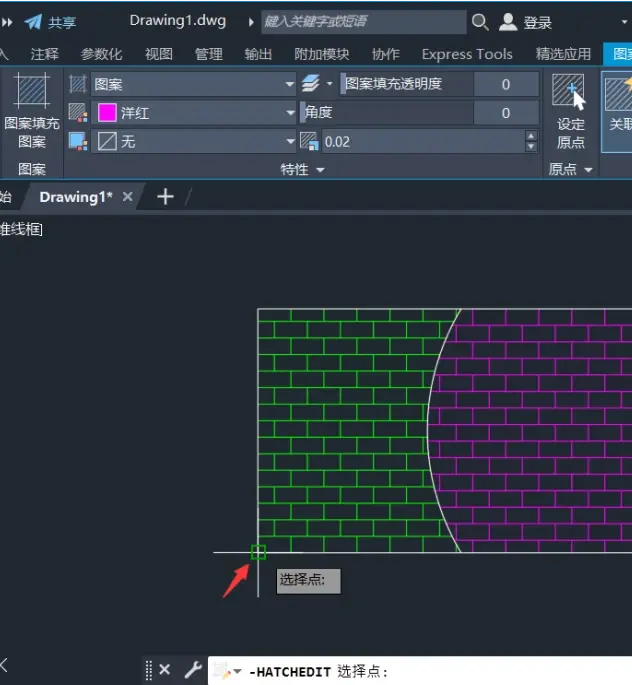Click the keyword search input field
Image resolution: width=632 pixels, height=685 pixels.
click(x=363, y=21)
